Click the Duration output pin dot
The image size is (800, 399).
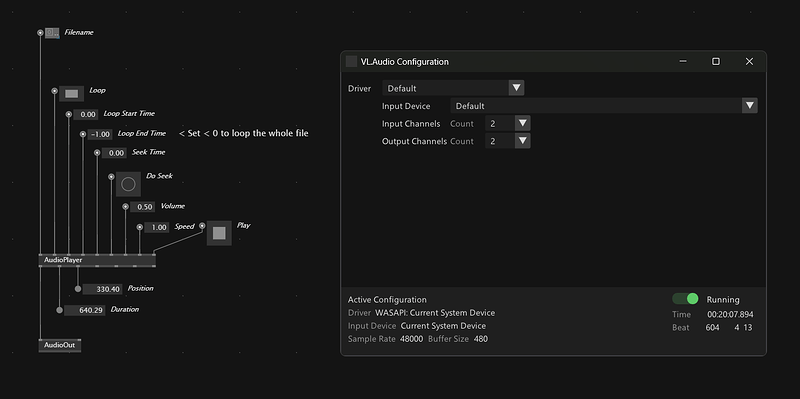pyautogui.click(x=59, y=310)
